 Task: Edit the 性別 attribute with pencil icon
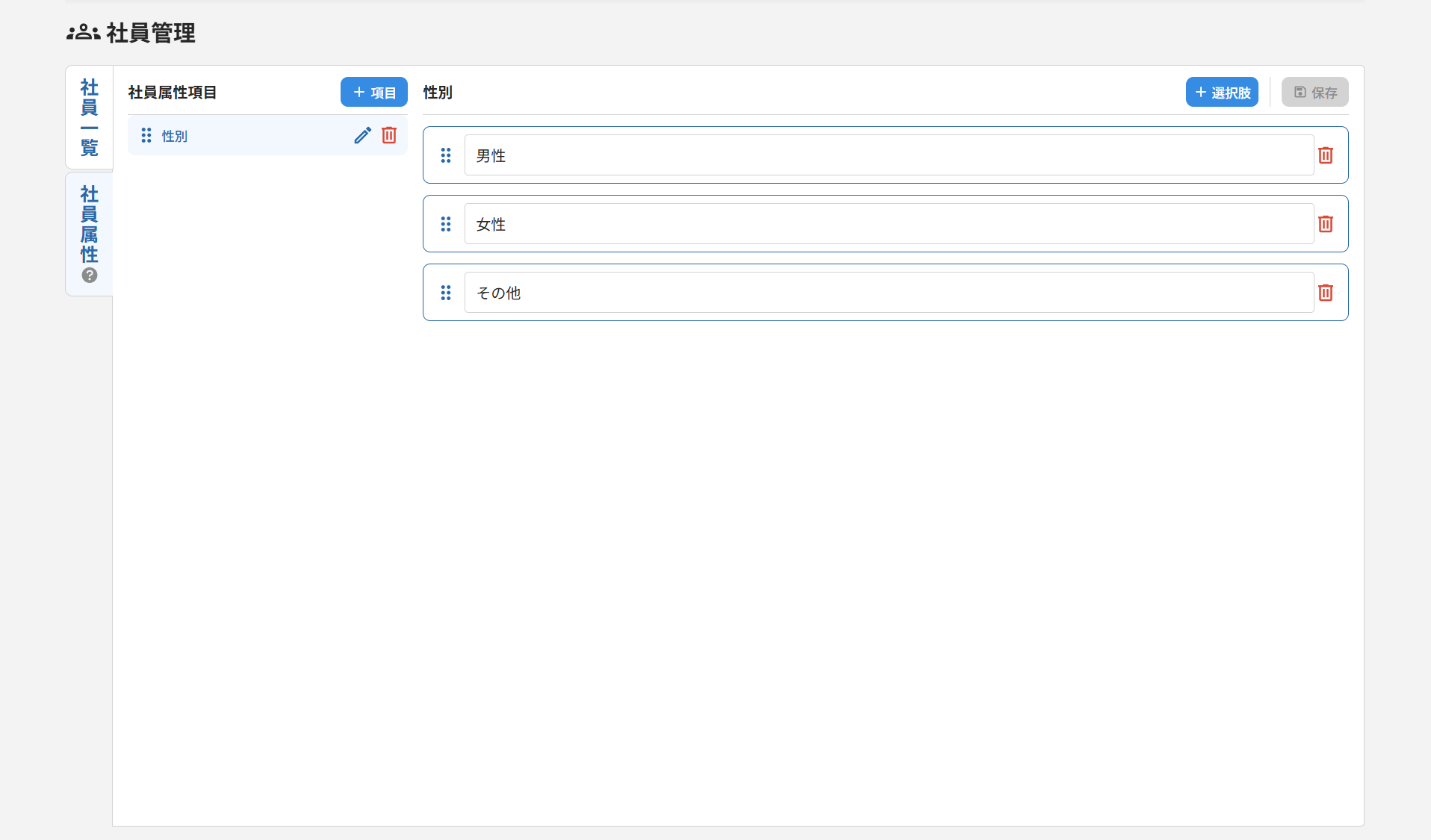pyautogui.click(x=362, y=135)
